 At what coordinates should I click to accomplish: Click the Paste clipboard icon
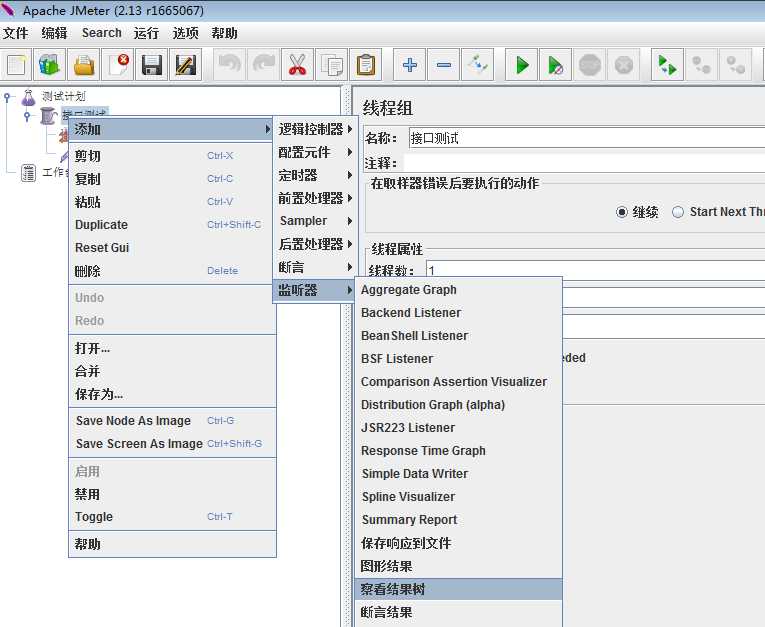tap(365, 64)
